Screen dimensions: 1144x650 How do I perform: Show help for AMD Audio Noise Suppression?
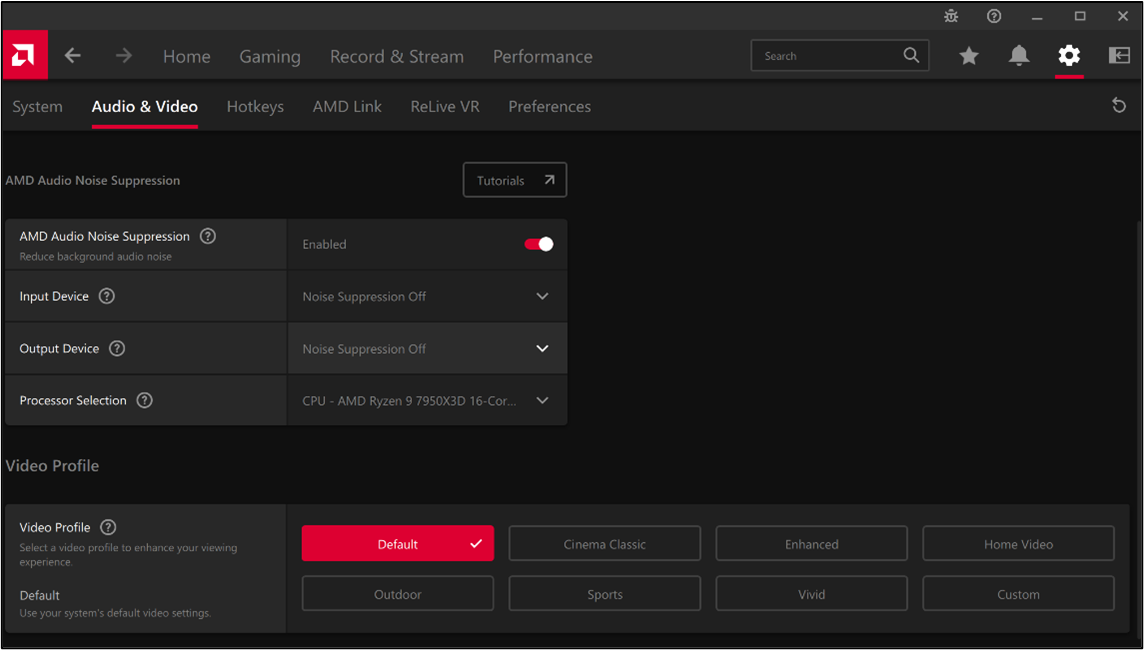(208, 236)
